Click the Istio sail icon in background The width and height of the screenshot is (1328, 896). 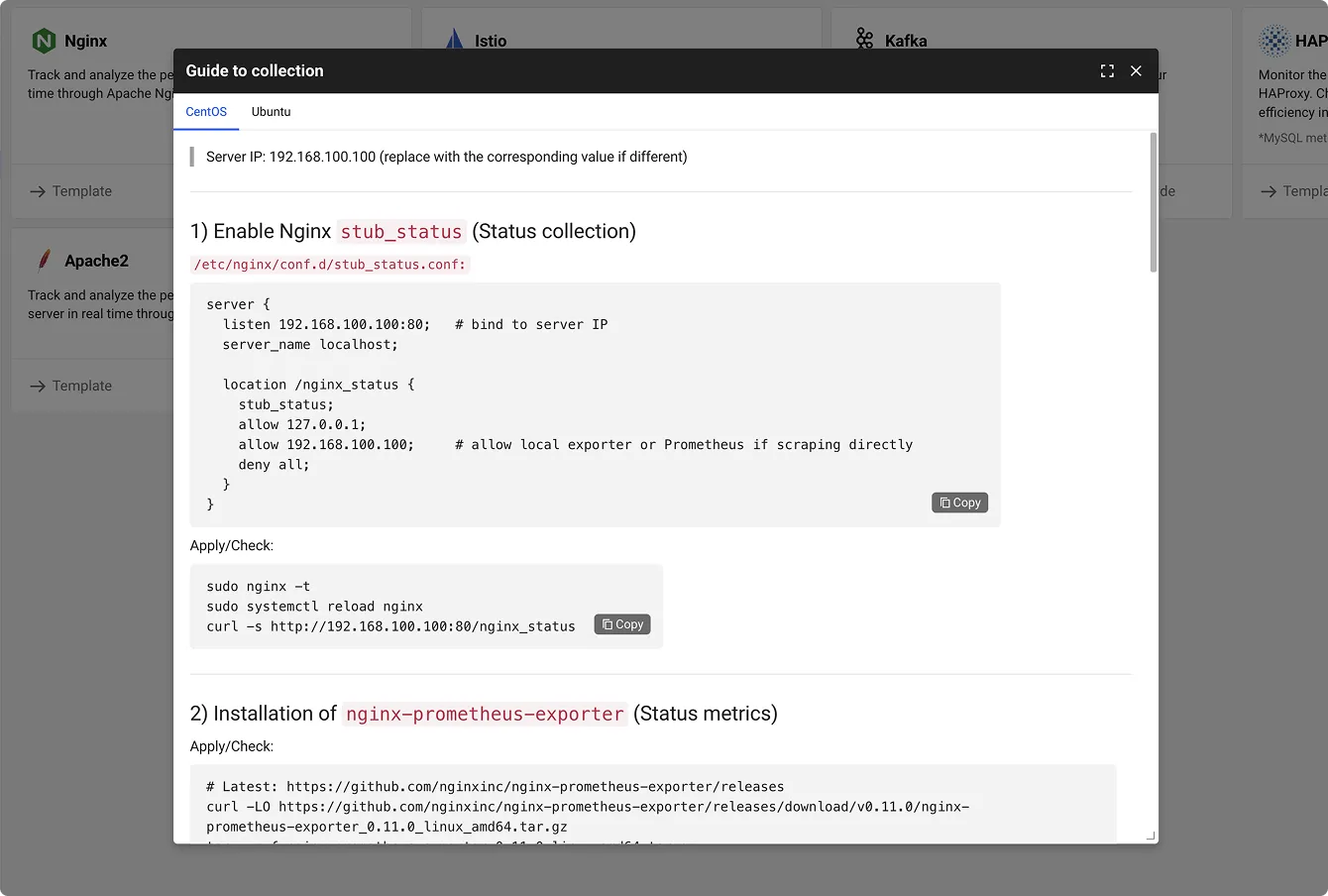tap(454, 40)
